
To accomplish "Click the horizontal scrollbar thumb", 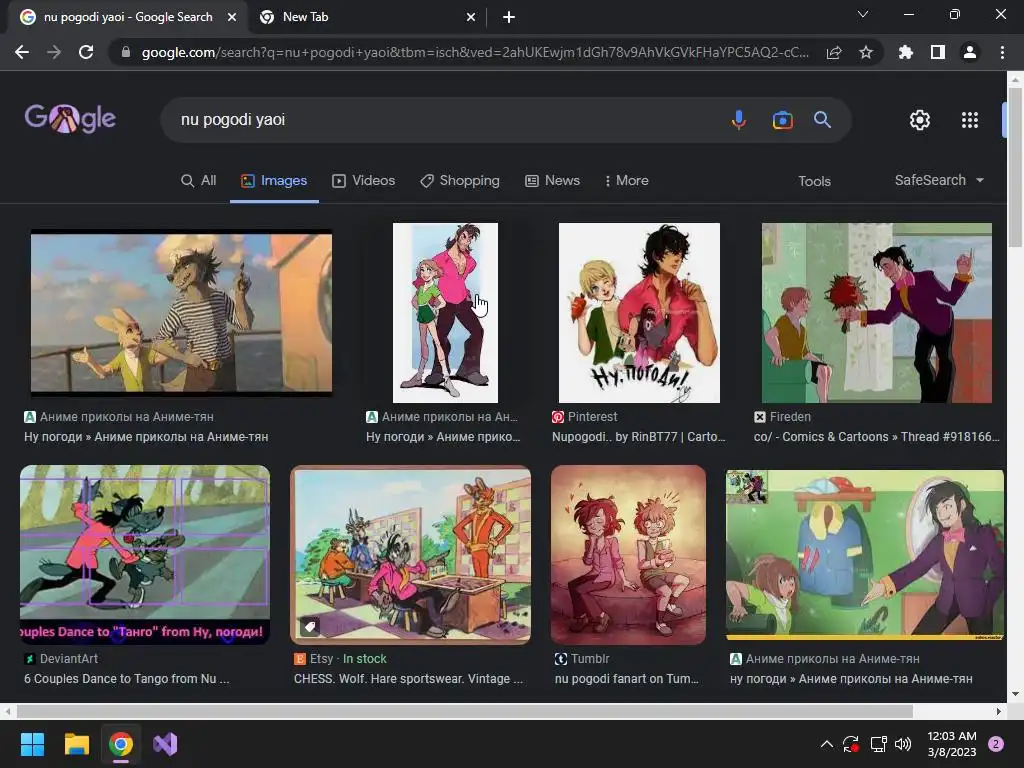I will point(464,711).
